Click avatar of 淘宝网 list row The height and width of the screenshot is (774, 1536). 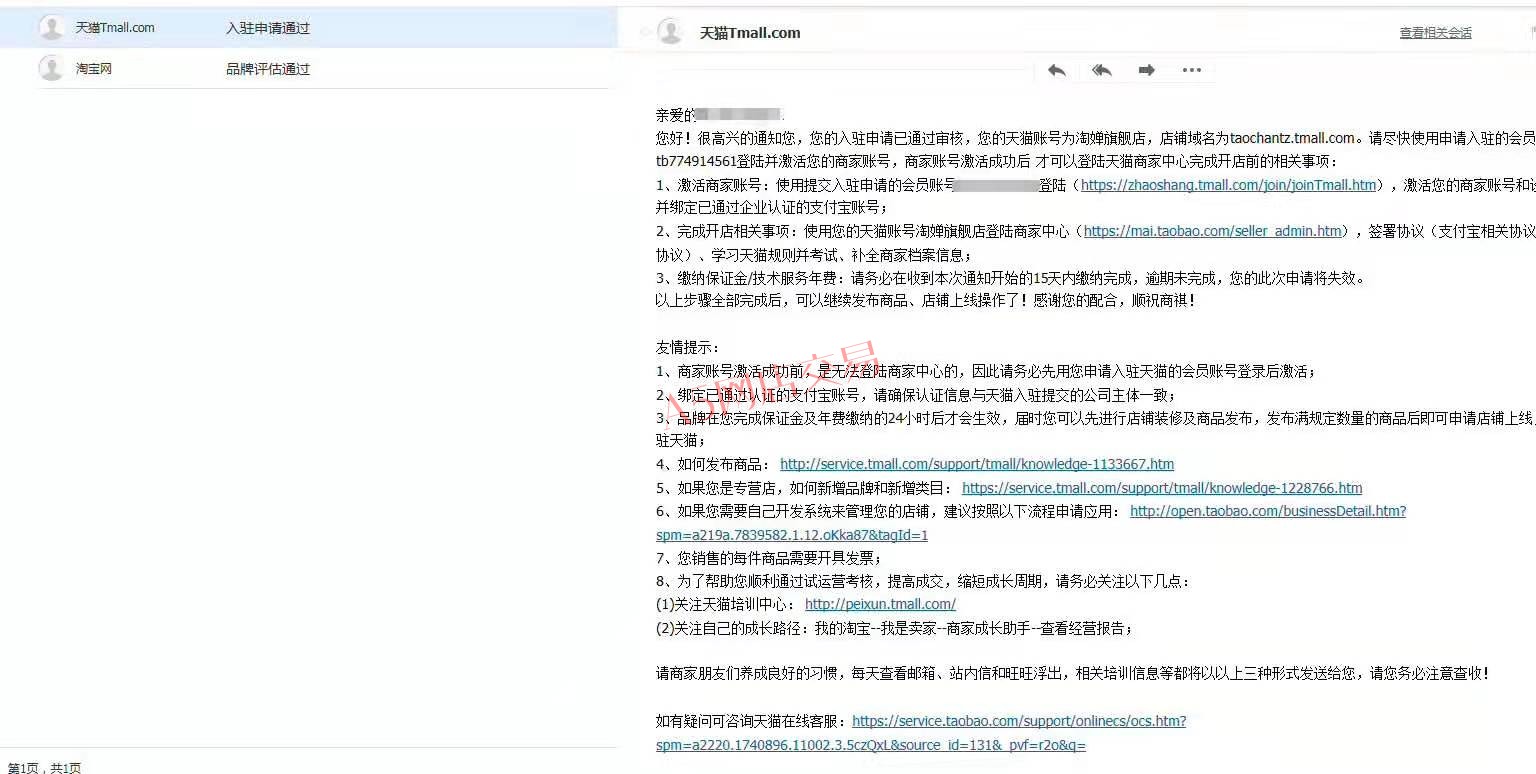tap(51, 68)
